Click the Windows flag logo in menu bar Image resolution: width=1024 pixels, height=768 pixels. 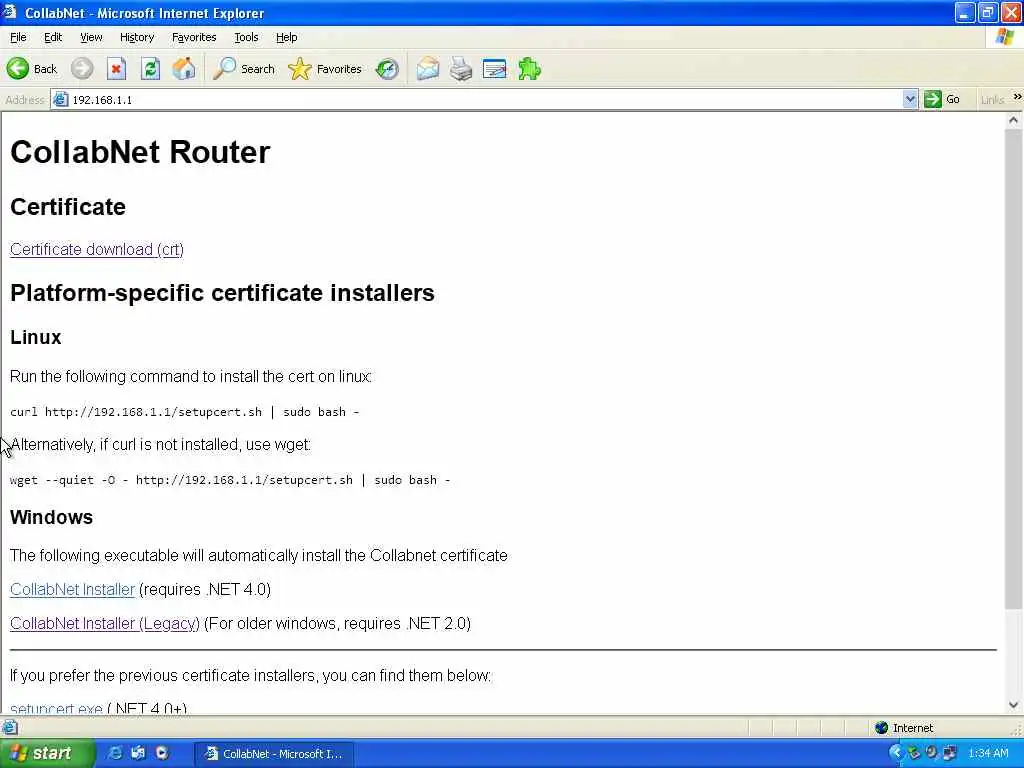tap(1004, 37)
